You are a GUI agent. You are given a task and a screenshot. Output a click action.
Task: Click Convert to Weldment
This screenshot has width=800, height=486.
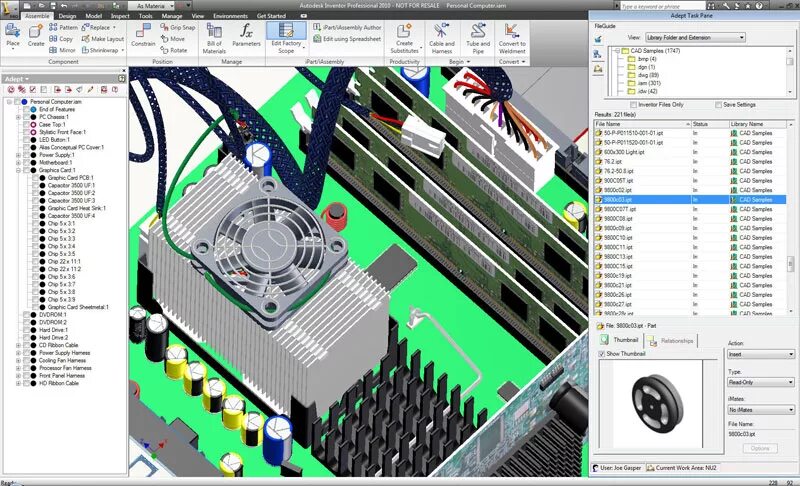pos(512,38)
